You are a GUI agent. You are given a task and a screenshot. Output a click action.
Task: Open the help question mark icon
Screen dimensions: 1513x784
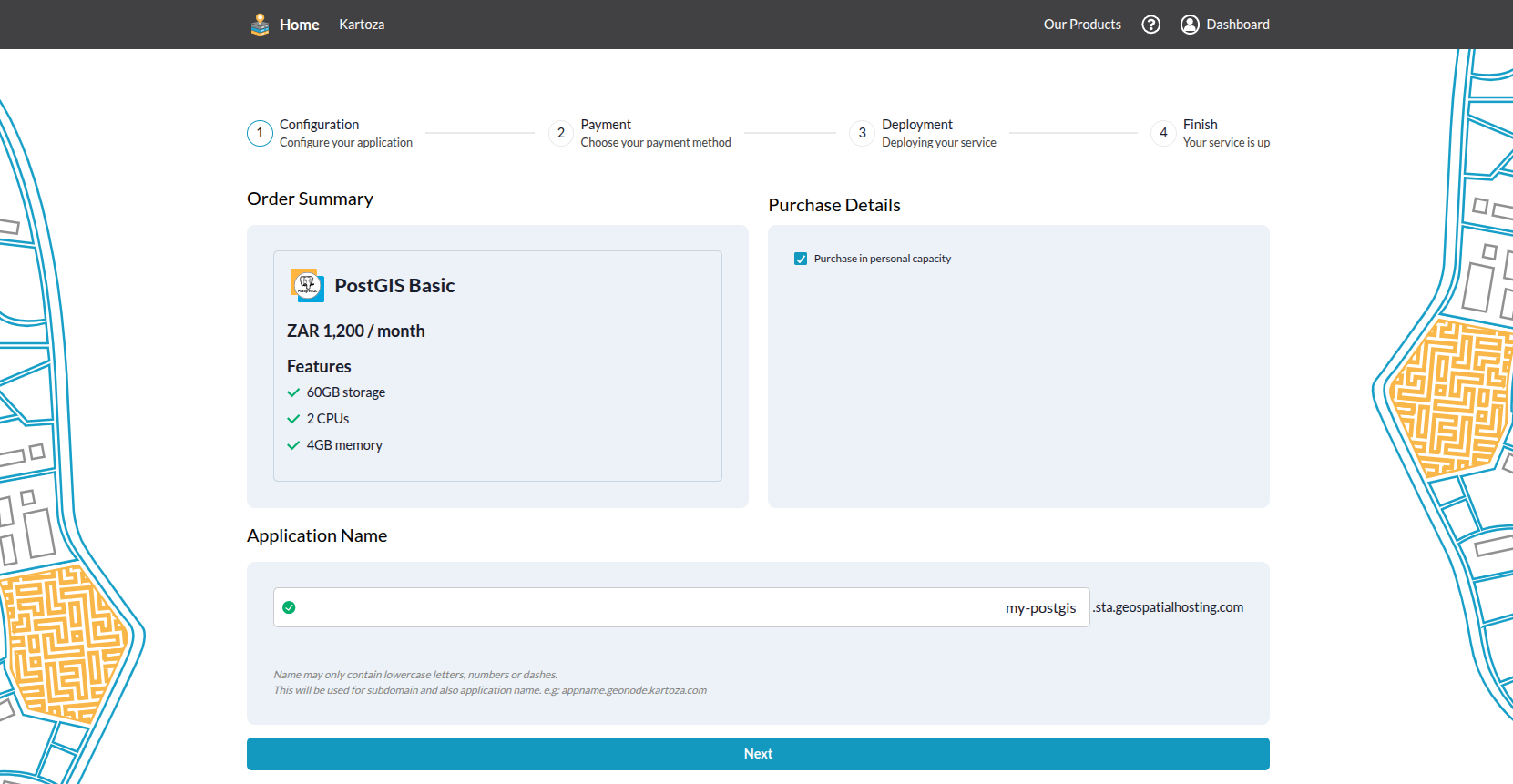(1150, 25)
